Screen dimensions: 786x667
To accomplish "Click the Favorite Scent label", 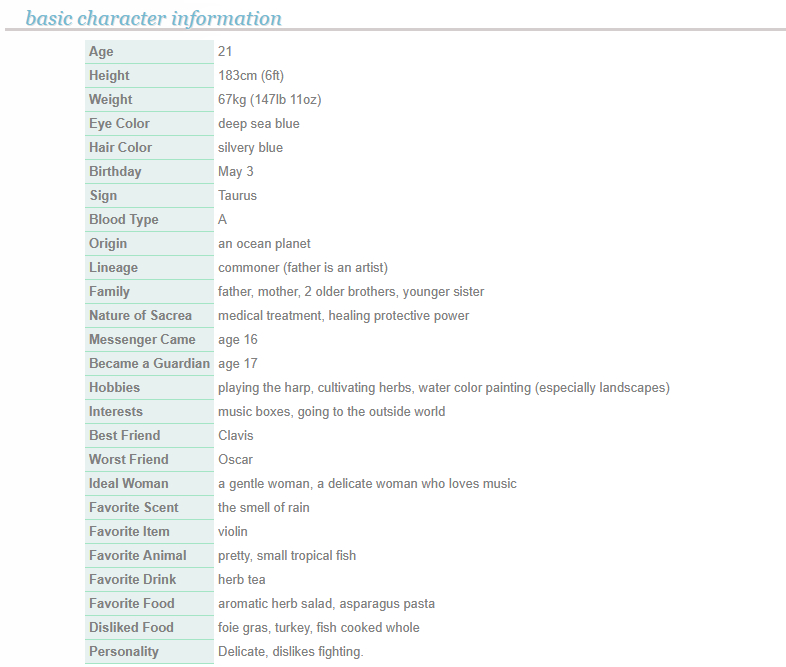I will coord(134,507).
